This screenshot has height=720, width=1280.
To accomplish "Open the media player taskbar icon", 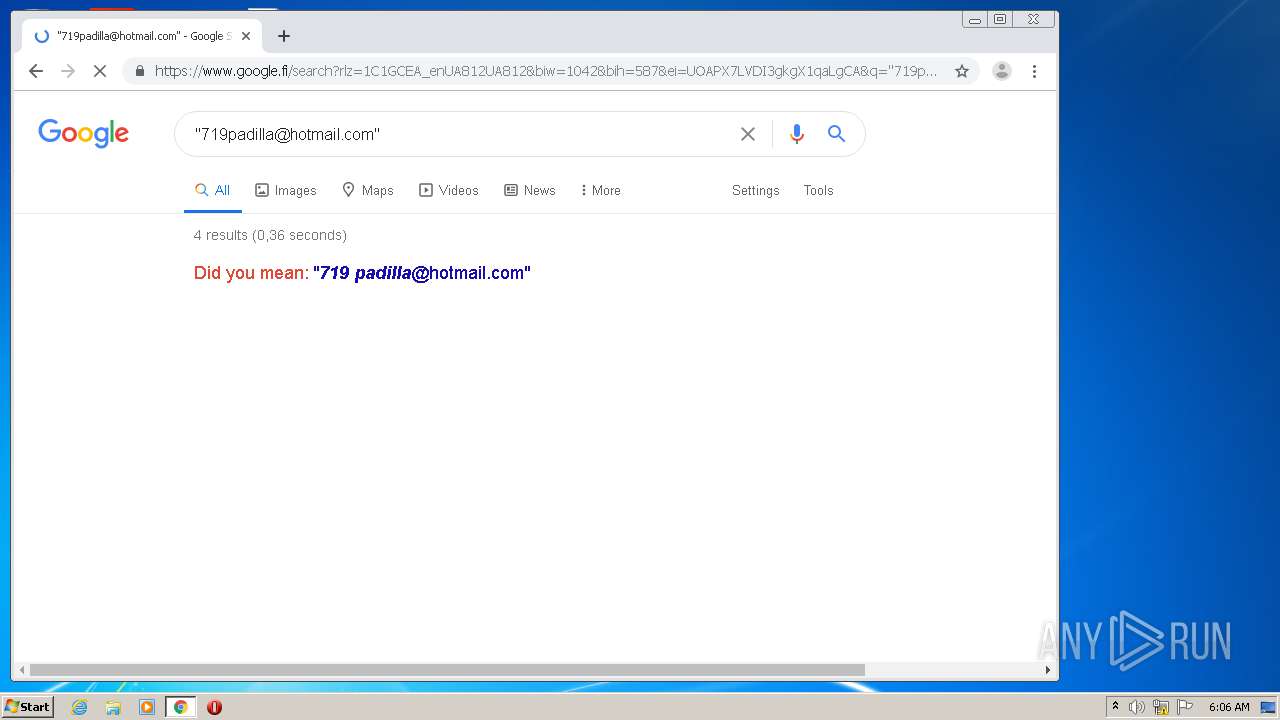I will (x=147, y=707).
